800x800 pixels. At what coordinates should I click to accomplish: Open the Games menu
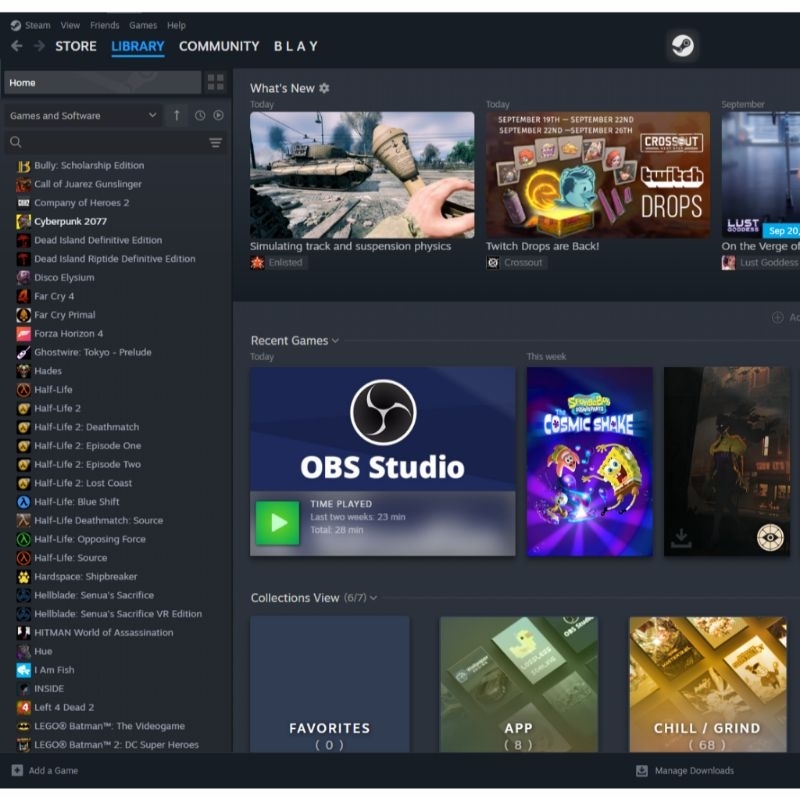pyautogui.click(x=143, y=25)
